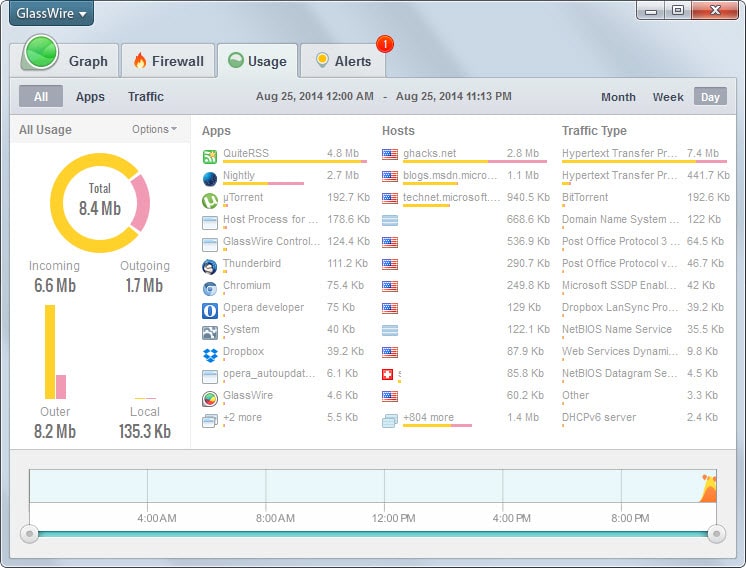The width and height of the screenshot is (746, 568).
Task: Click the Thunderbird app icon
Action: coord(210,267)
